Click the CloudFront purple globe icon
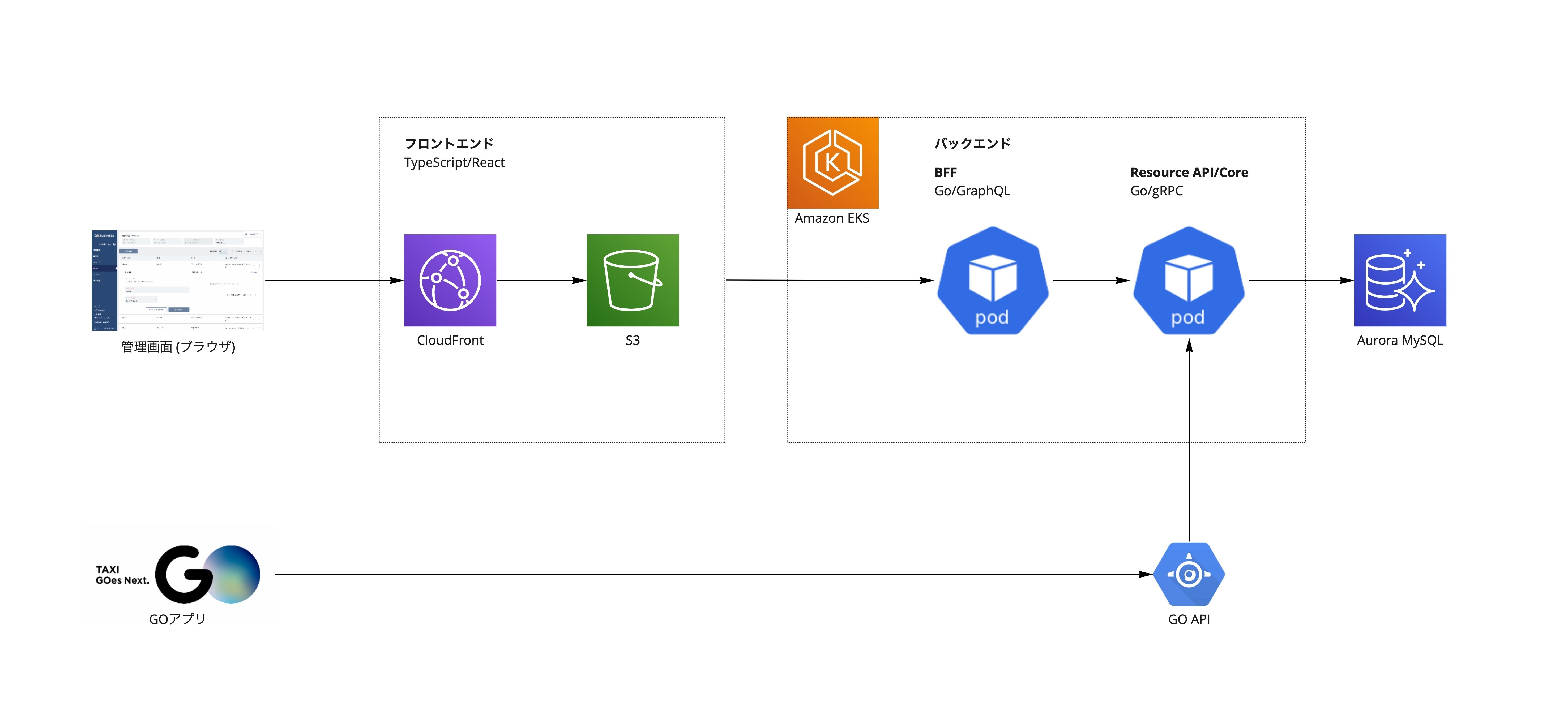The height and width of the screenshot is (719, 1568). [450, 281]
